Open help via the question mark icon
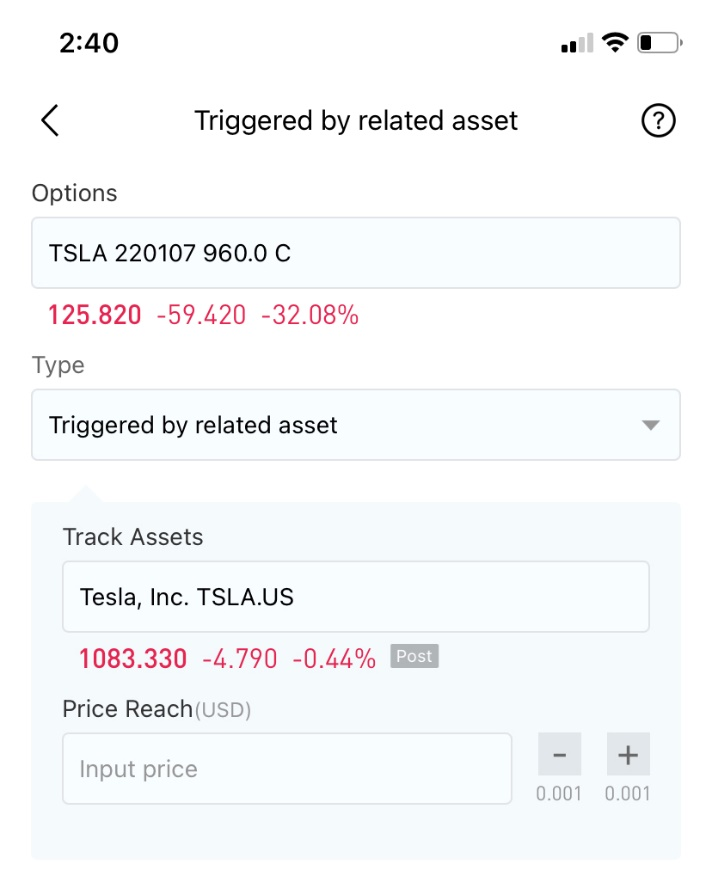 658,120
